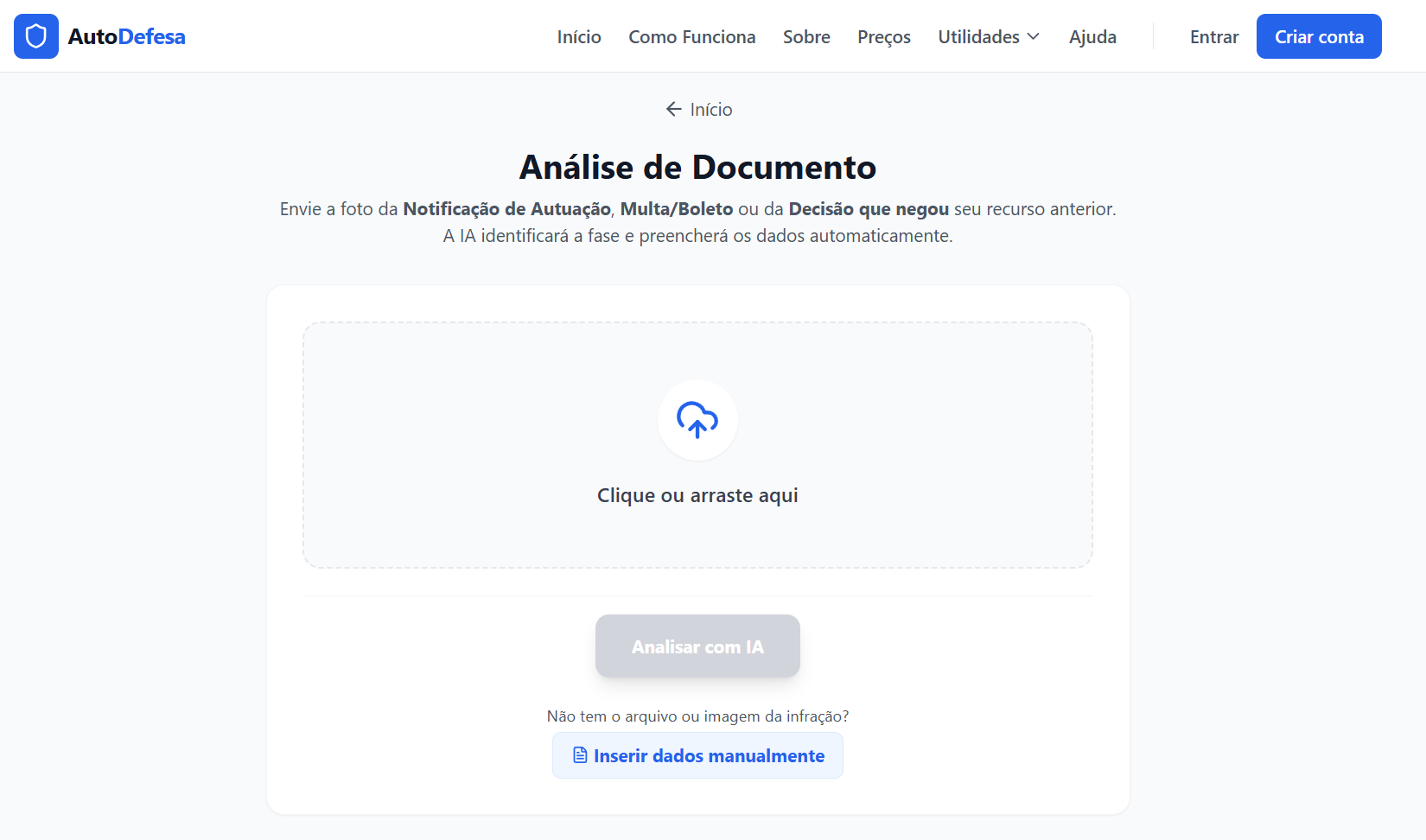Click the line 'A IA identificará a fase...'
This screenshot has height=840, width=1426.
[x=697, y=236]
